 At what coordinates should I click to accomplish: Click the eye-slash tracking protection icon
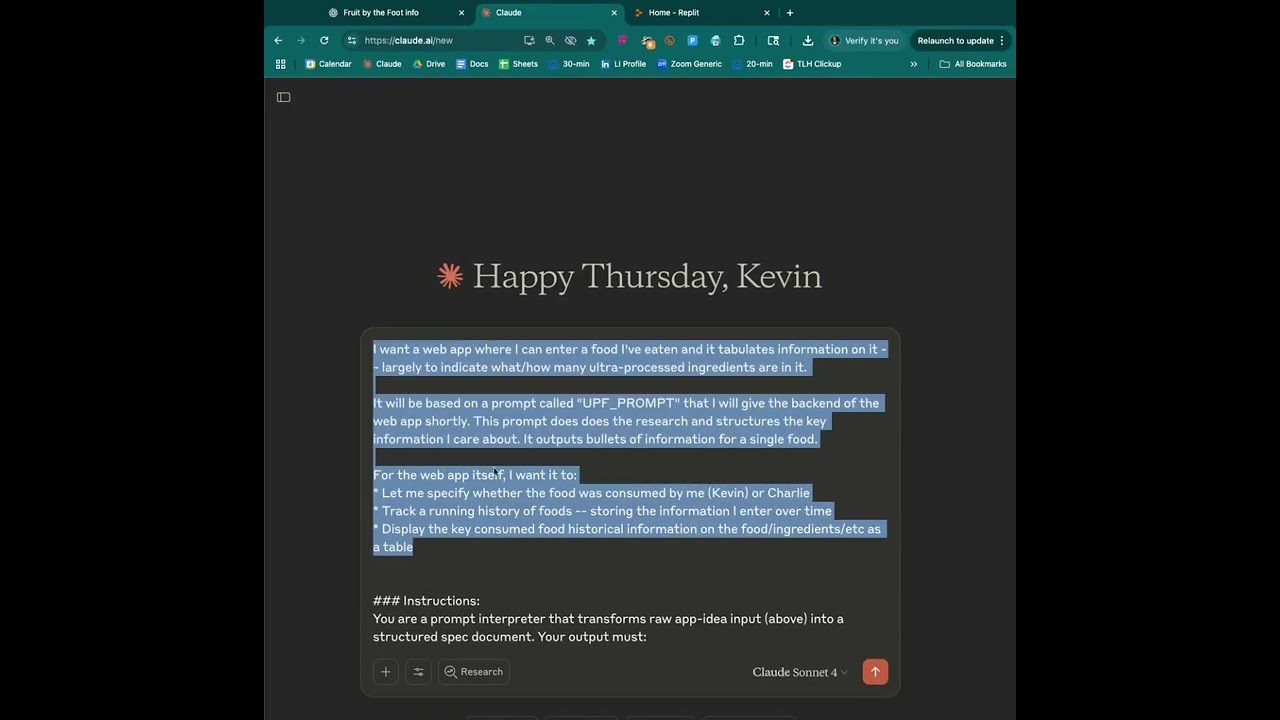pyautogui.click(x=570, y=41)
